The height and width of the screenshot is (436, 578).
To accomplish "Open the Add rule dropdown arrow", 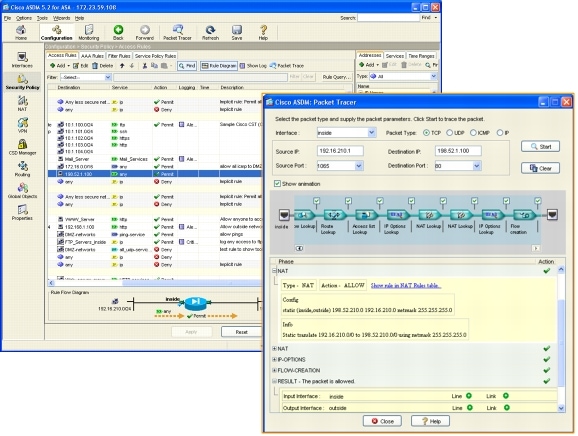I will (69, 66).
